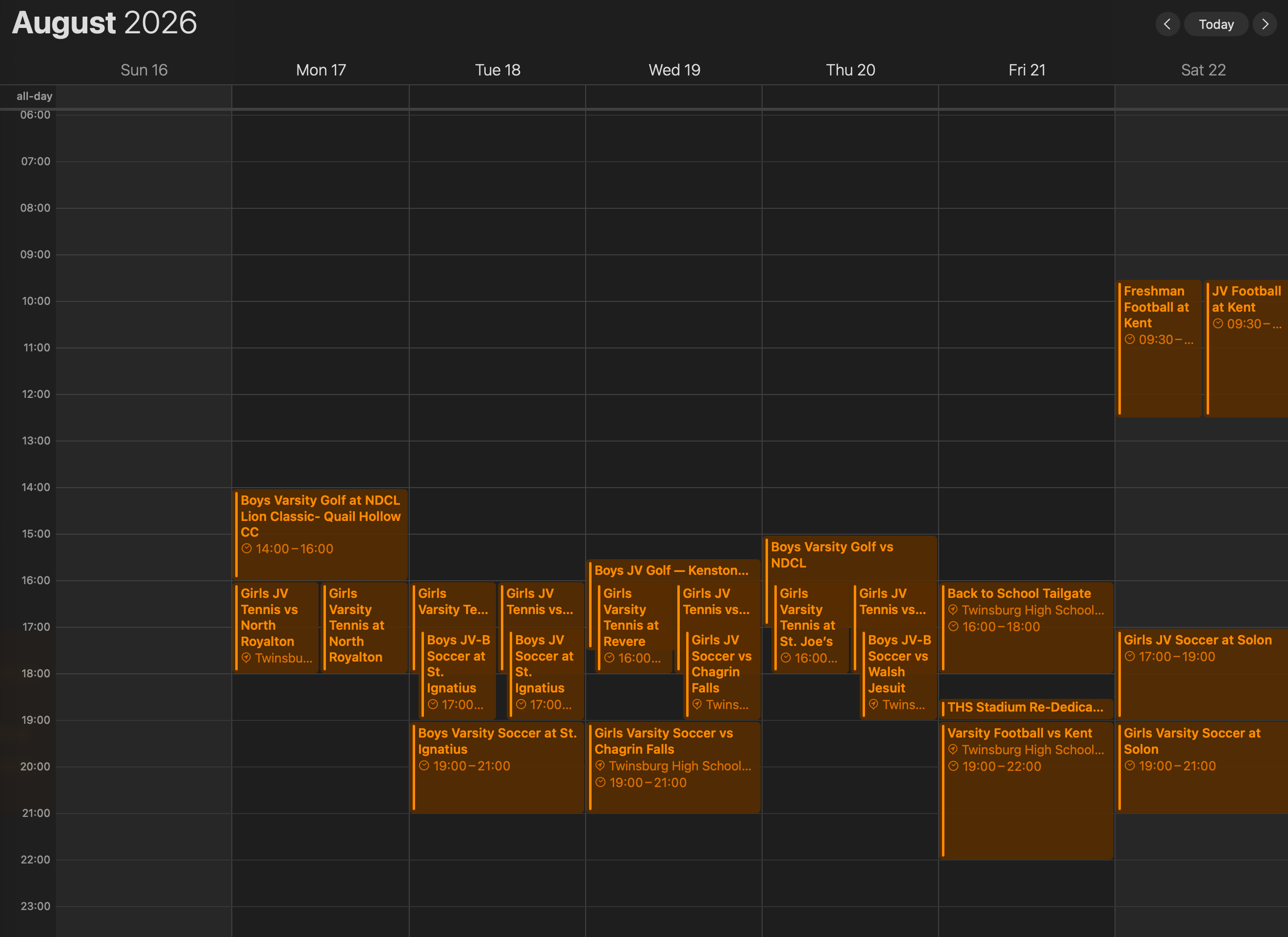Open Boys JV-B Soccer at St. Ignatius event
The image size is (1288, 937).
tap(458, 674)
